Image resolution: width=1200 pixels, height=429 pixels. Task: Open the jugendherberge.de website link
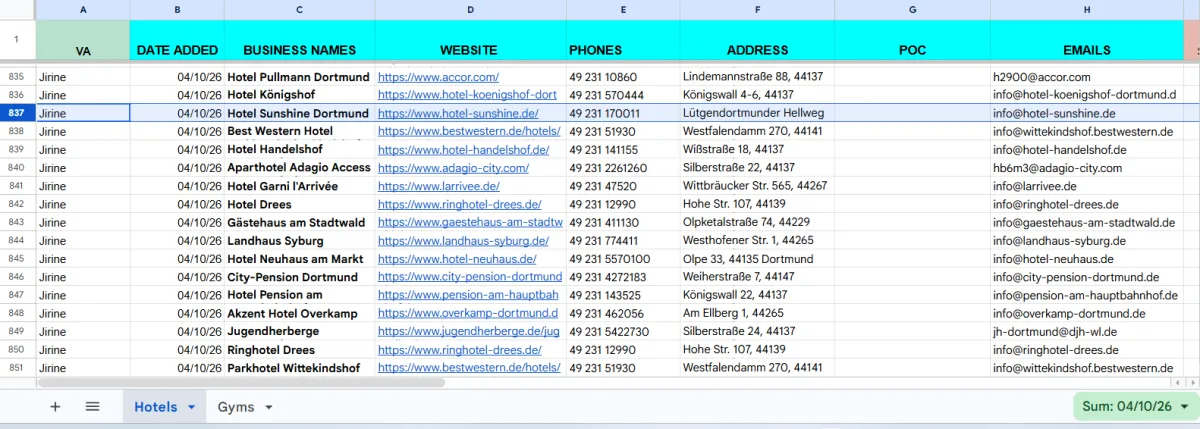click(469, 331)
